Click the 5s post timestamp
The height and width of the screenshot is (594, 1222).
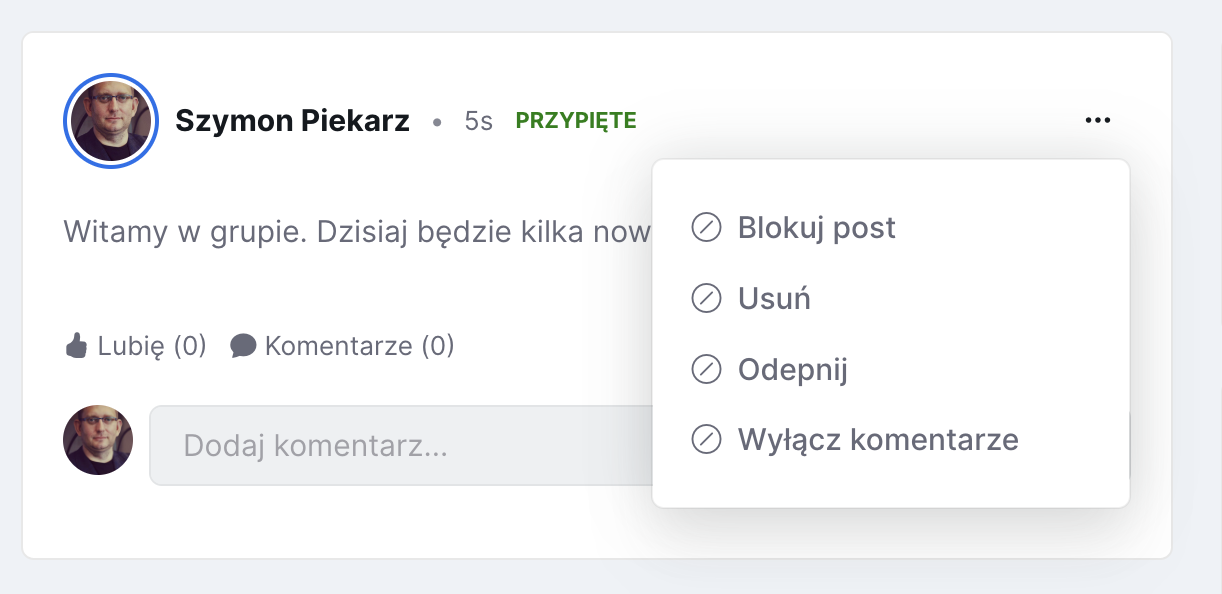[x=479, y=122]
